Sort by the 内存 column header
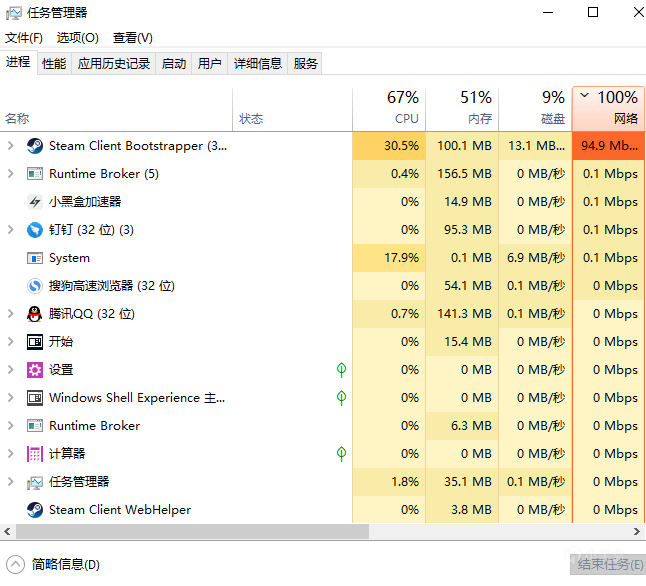This screenshot has height=586, width=646. tap(462, 108)
